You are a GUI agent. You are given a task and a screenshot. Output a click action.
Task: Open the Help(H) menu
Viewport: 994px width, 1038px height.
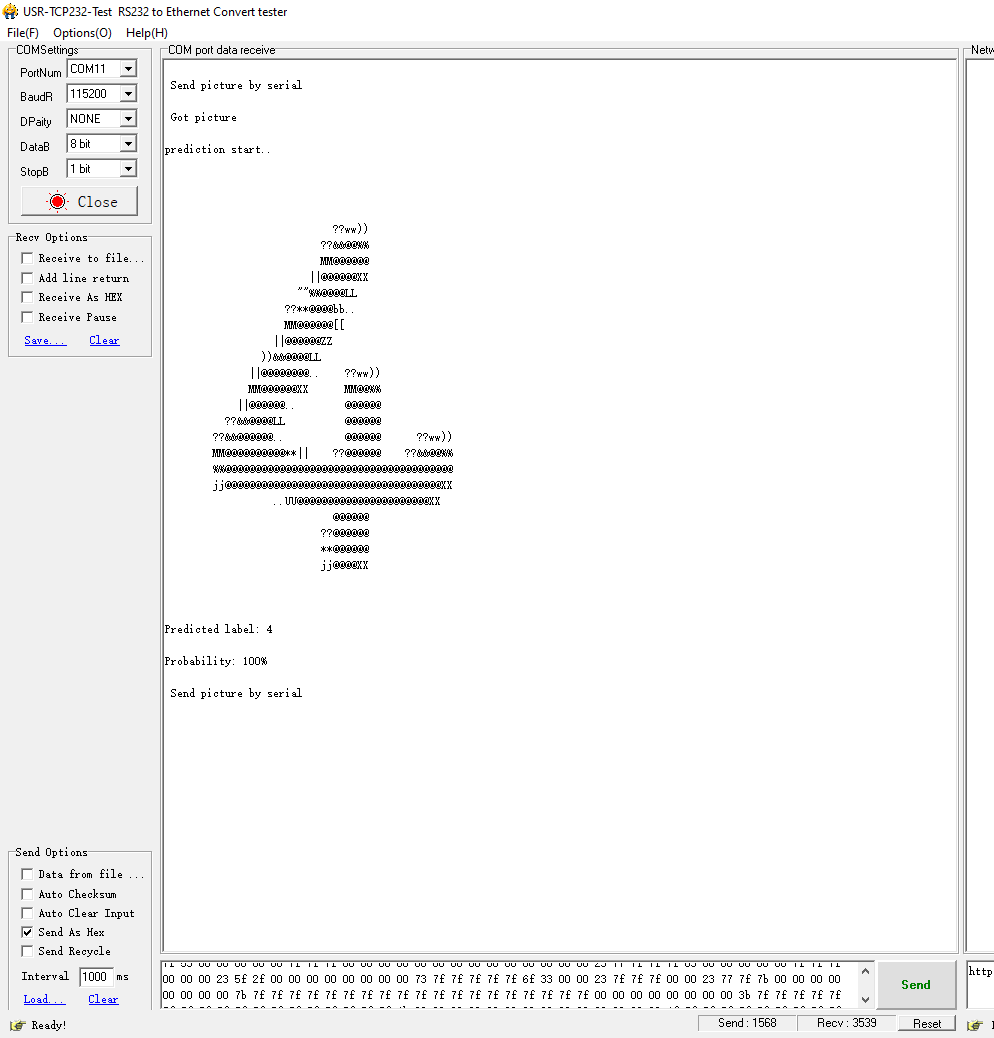tap(146, 32)
